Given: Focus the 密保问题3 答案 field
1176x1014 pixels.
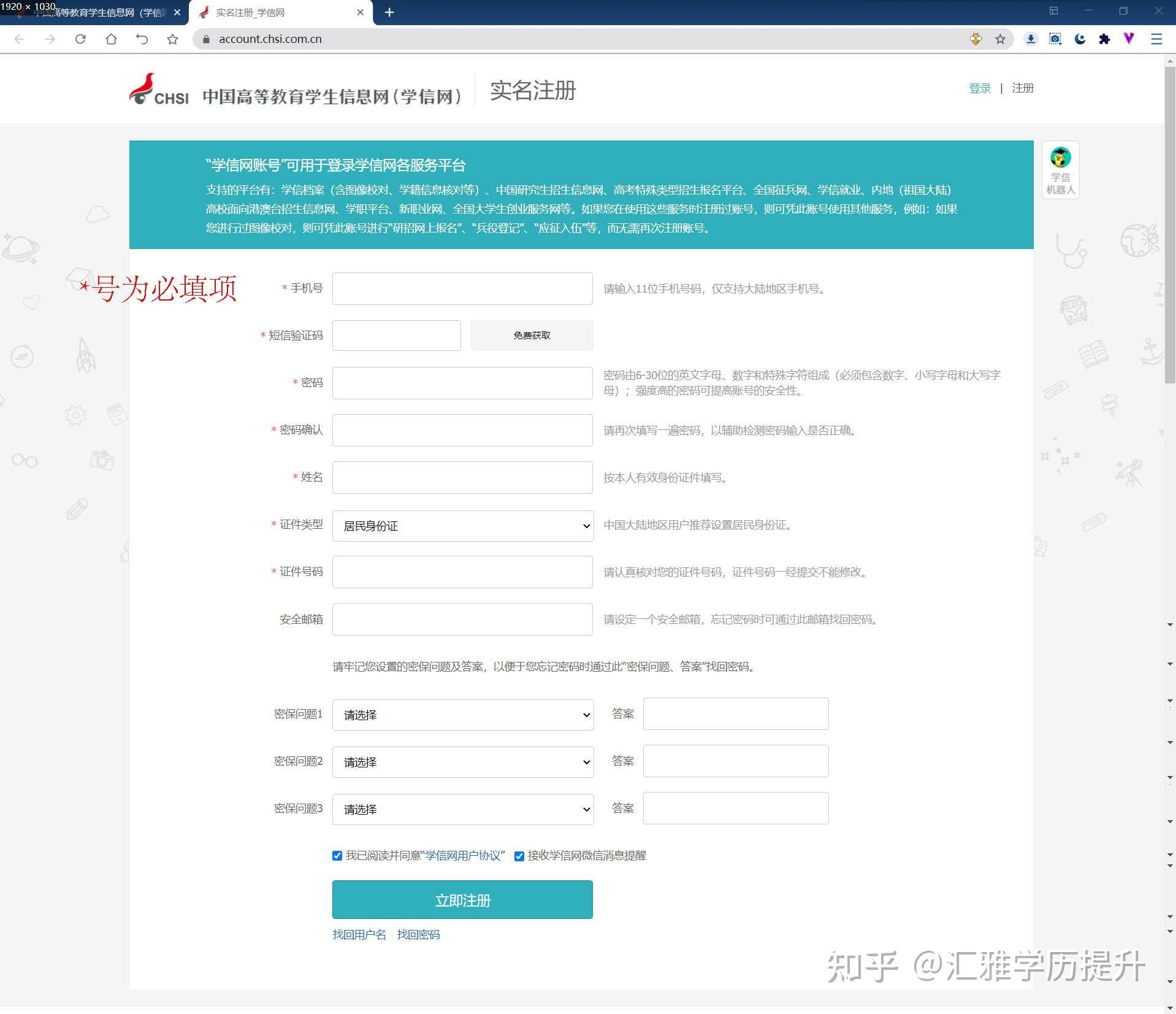Looking at the screenshot, I should pos(736,809).
